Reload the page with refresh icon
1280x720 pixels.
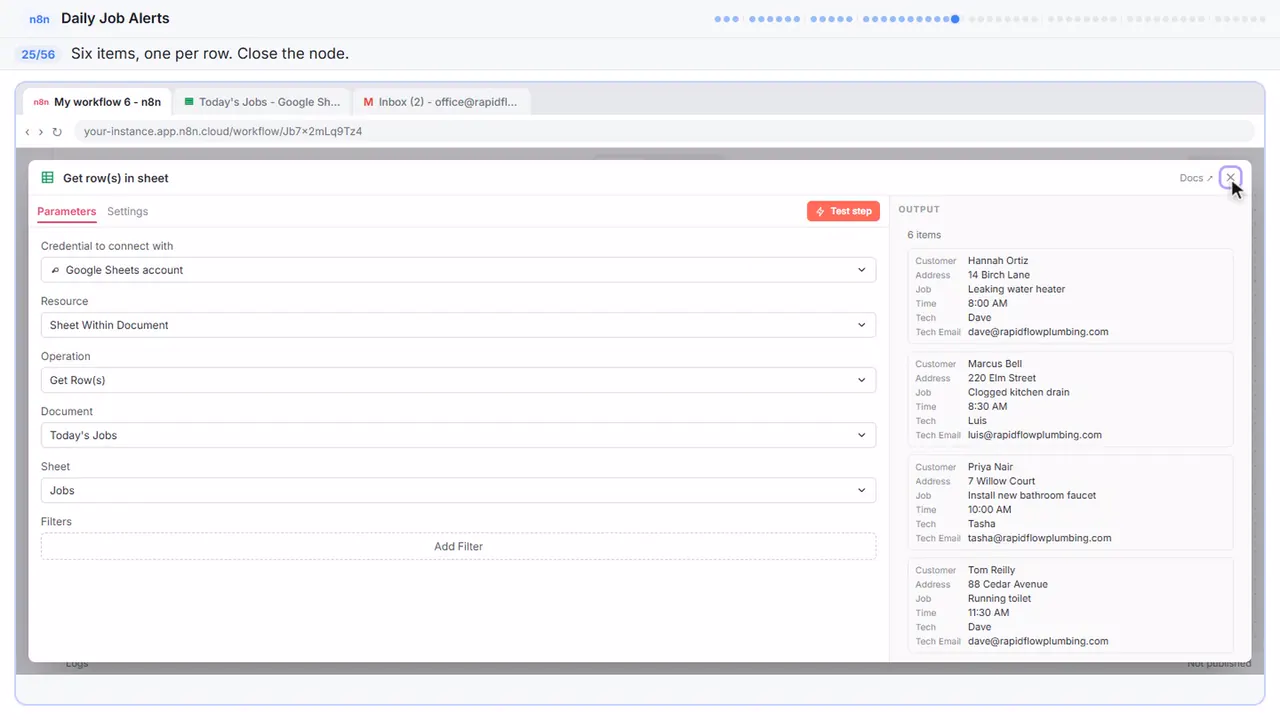pos(57,131)
